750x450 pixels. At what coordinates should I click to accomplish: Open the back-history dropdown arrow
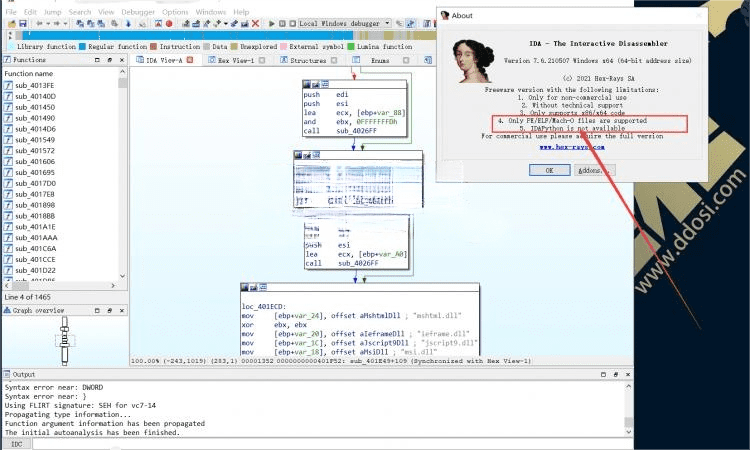point(48,23)
